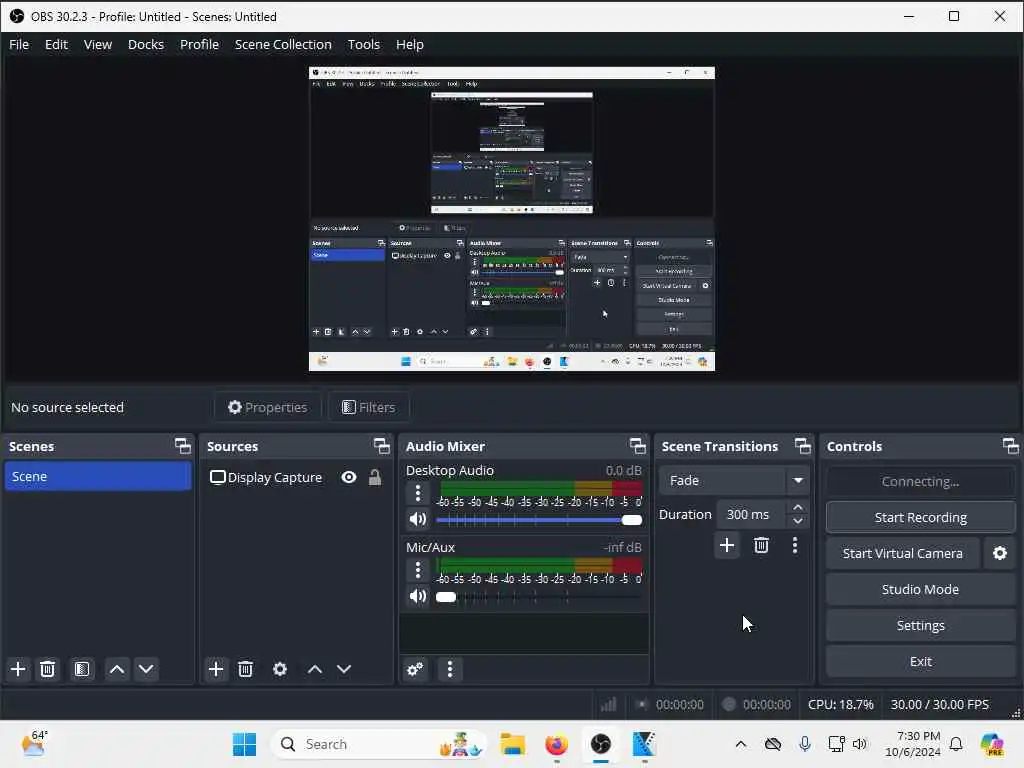Add a configurable transition plus icon

(727, 545)
